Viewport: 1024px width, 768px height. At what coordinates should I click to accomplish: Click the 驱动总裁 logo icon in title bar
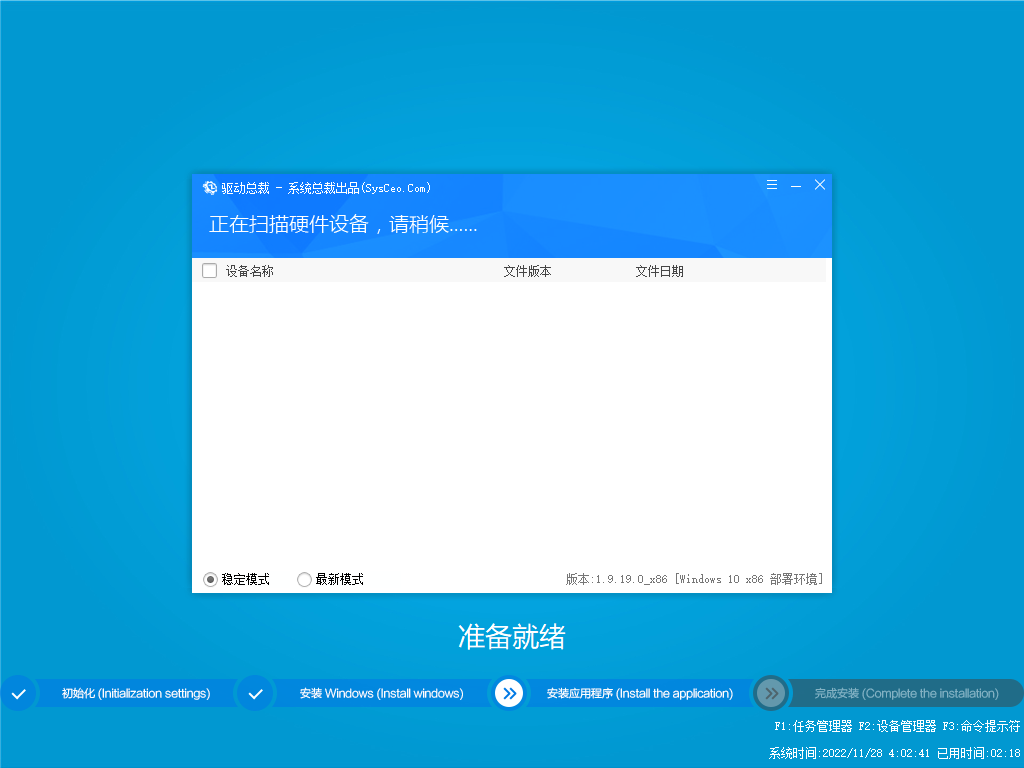(x=210, y=188)
